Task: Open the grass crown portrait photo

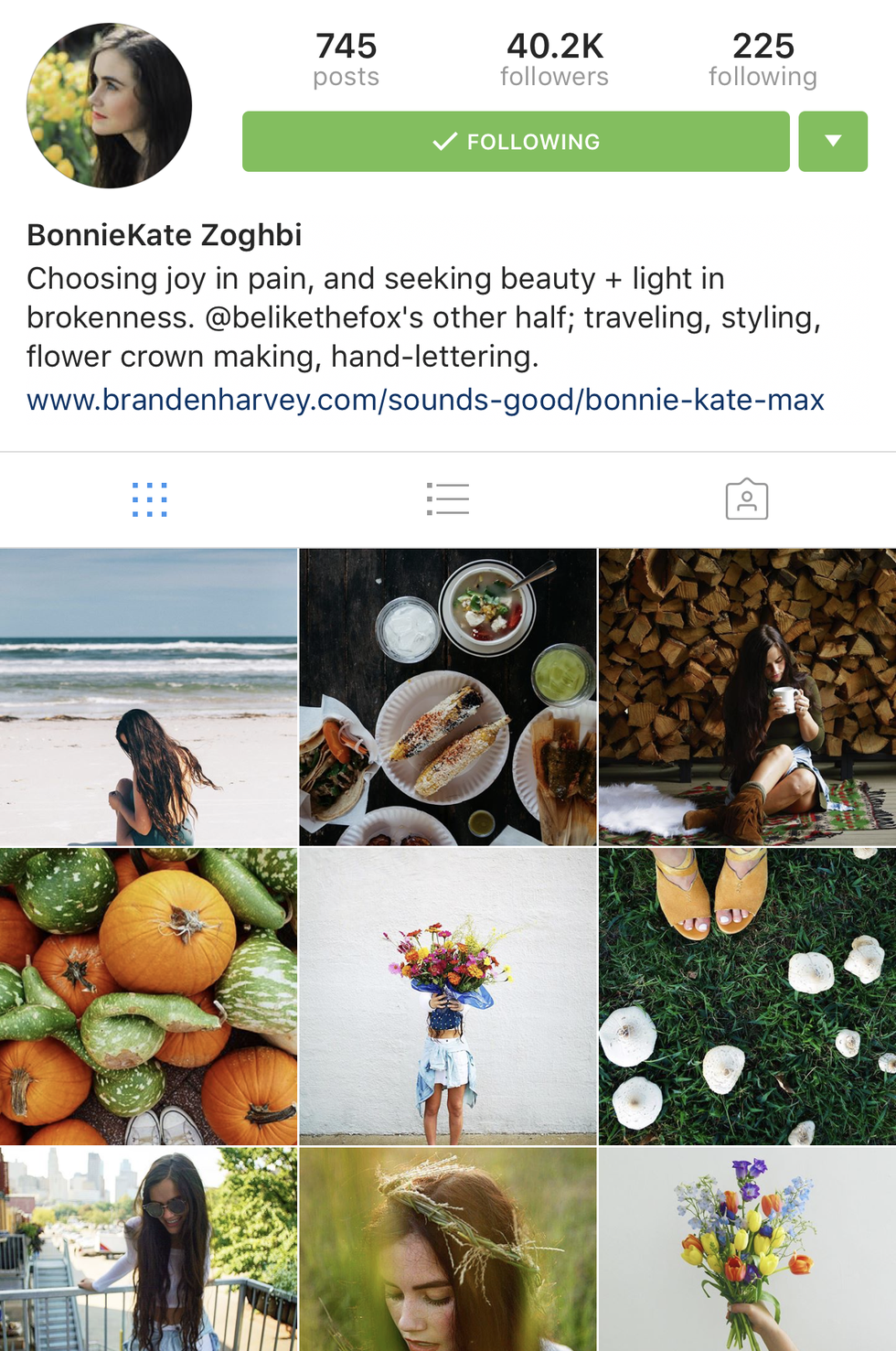Action: click(x=448, y=1249)
